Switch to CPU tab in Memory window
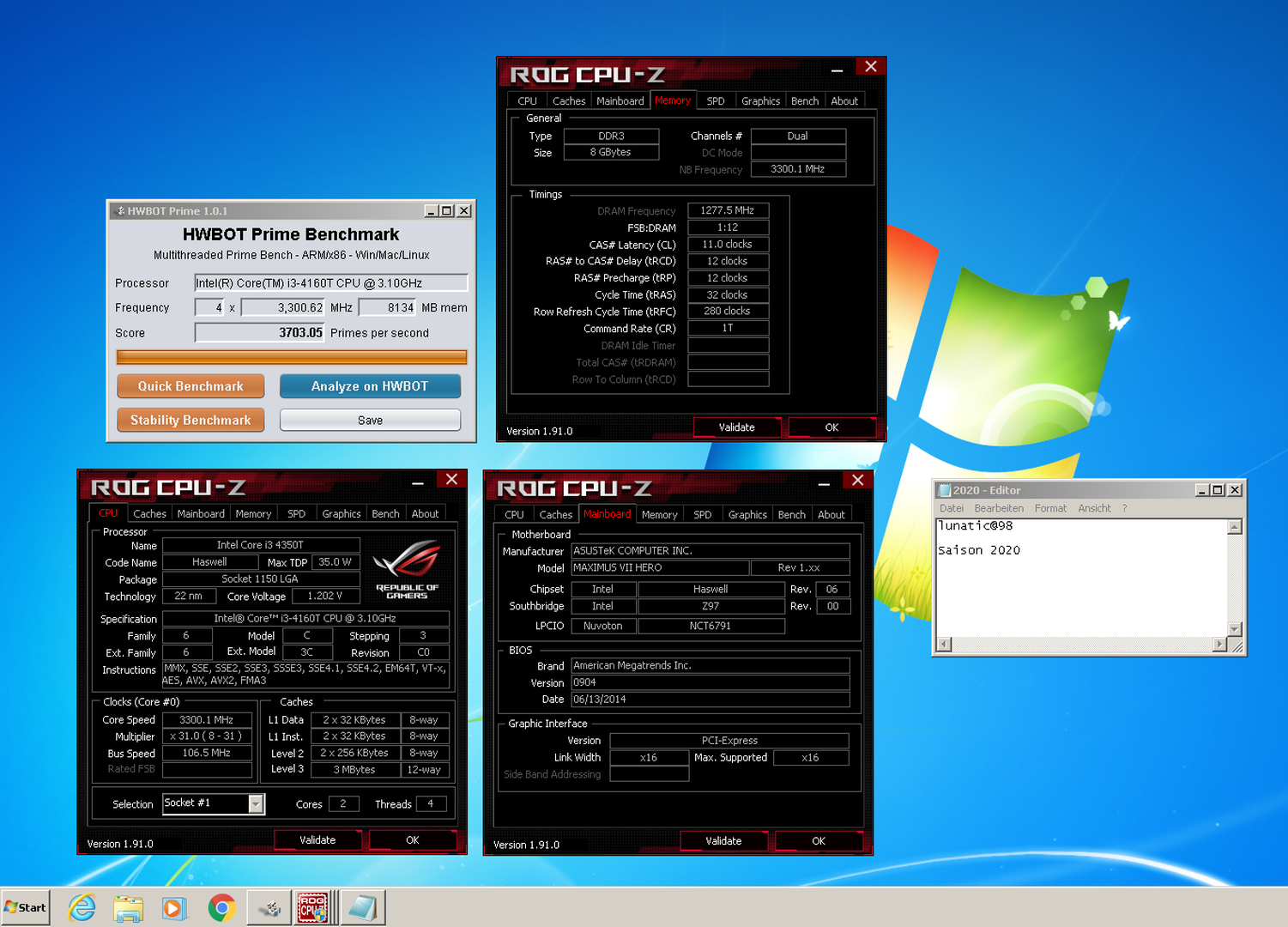This screenshot has height=927, width=1288. pyautogui.click(x=528, y=101)
